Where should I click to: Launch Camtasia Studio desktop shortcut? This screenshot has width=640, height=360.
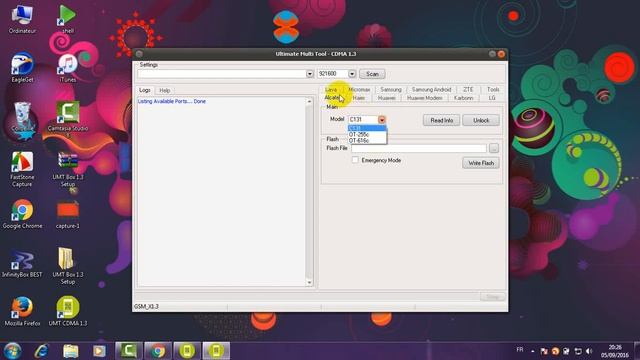click(x=68, y=118)
